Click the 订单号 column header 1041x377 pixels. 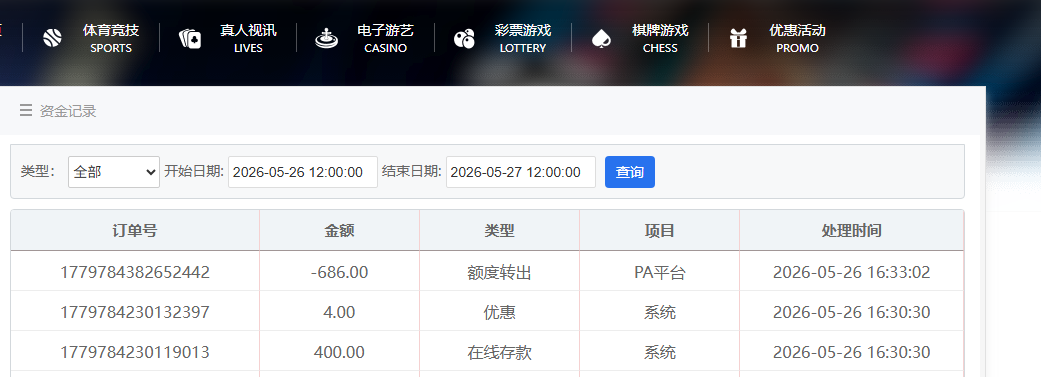(x=135, y=230)
